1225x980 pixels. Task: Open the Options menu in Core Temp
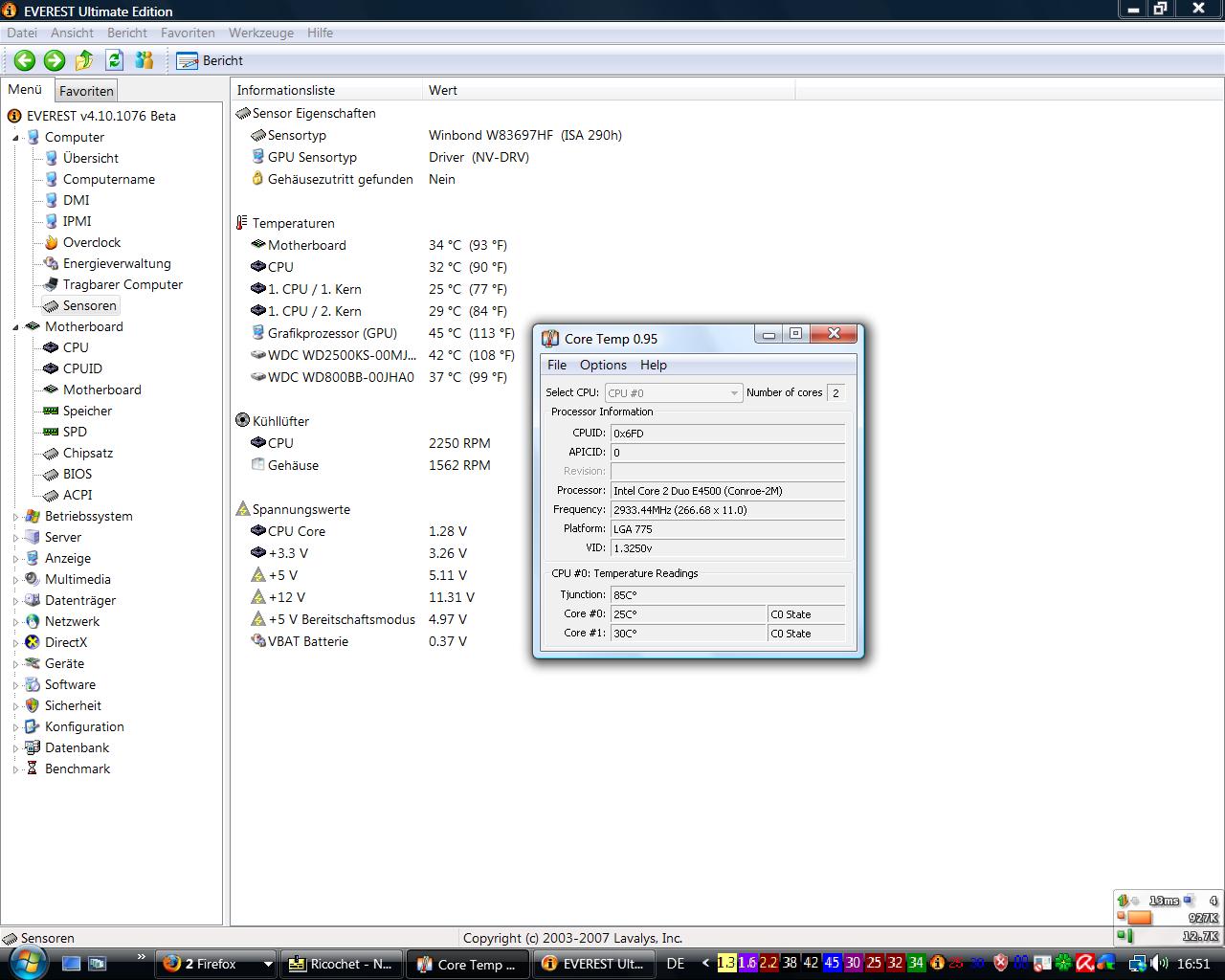pyautogui.click(x=603, y=365)
